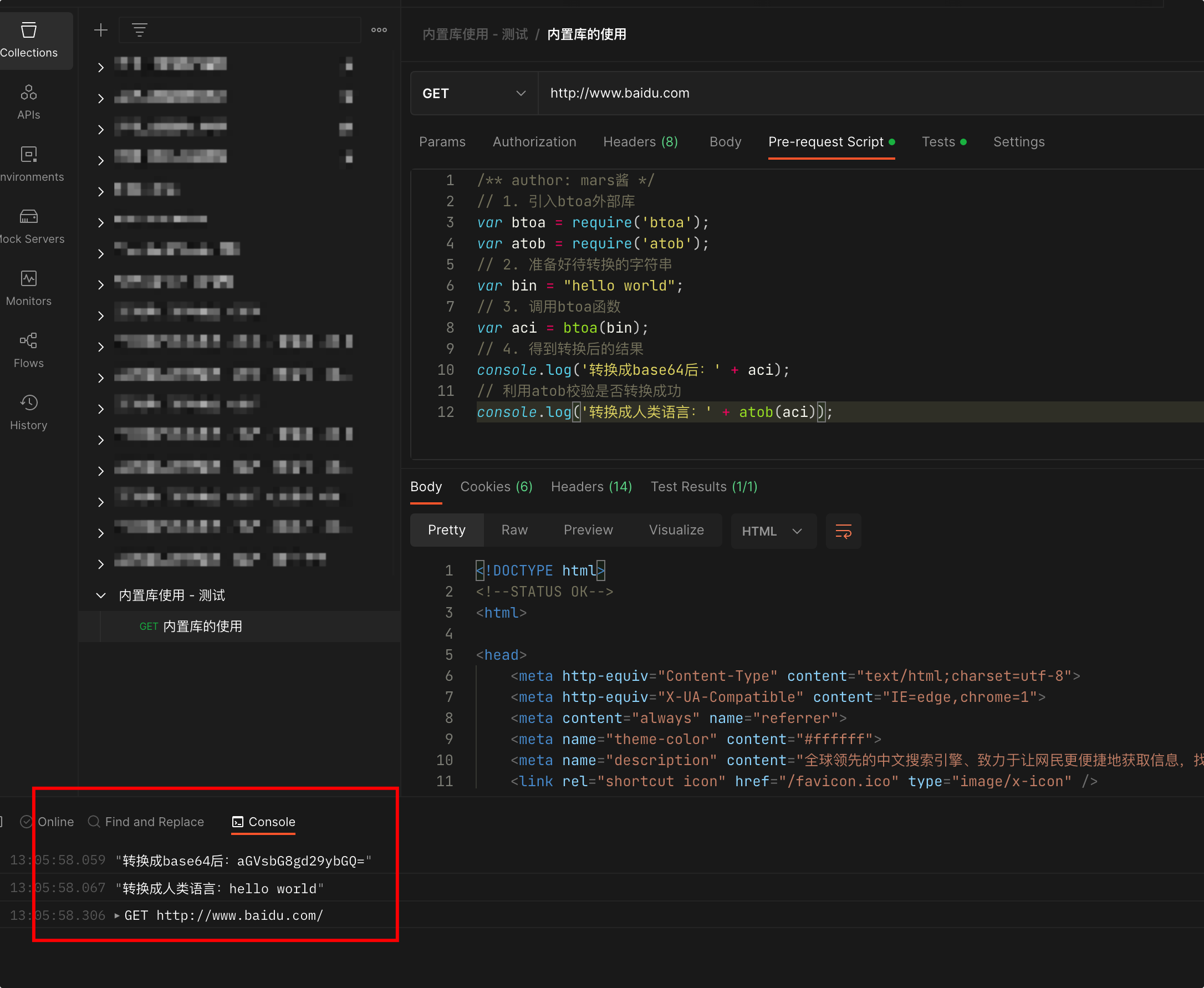Open the Test Results (1/1) tab
Viewport: 1204px width, 988px height.
[703, 487]
